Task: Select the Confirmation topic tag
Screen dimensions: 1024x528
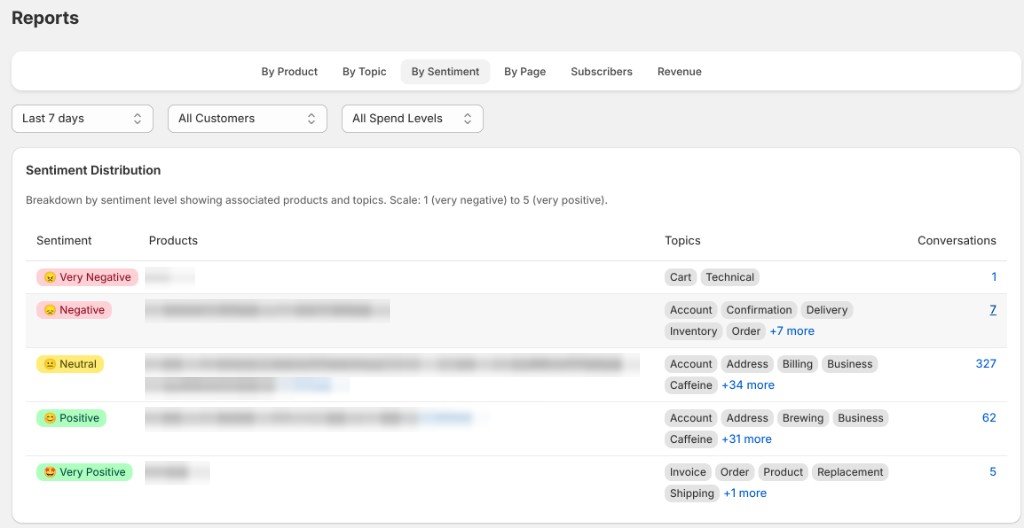Action: pos(759,310)
